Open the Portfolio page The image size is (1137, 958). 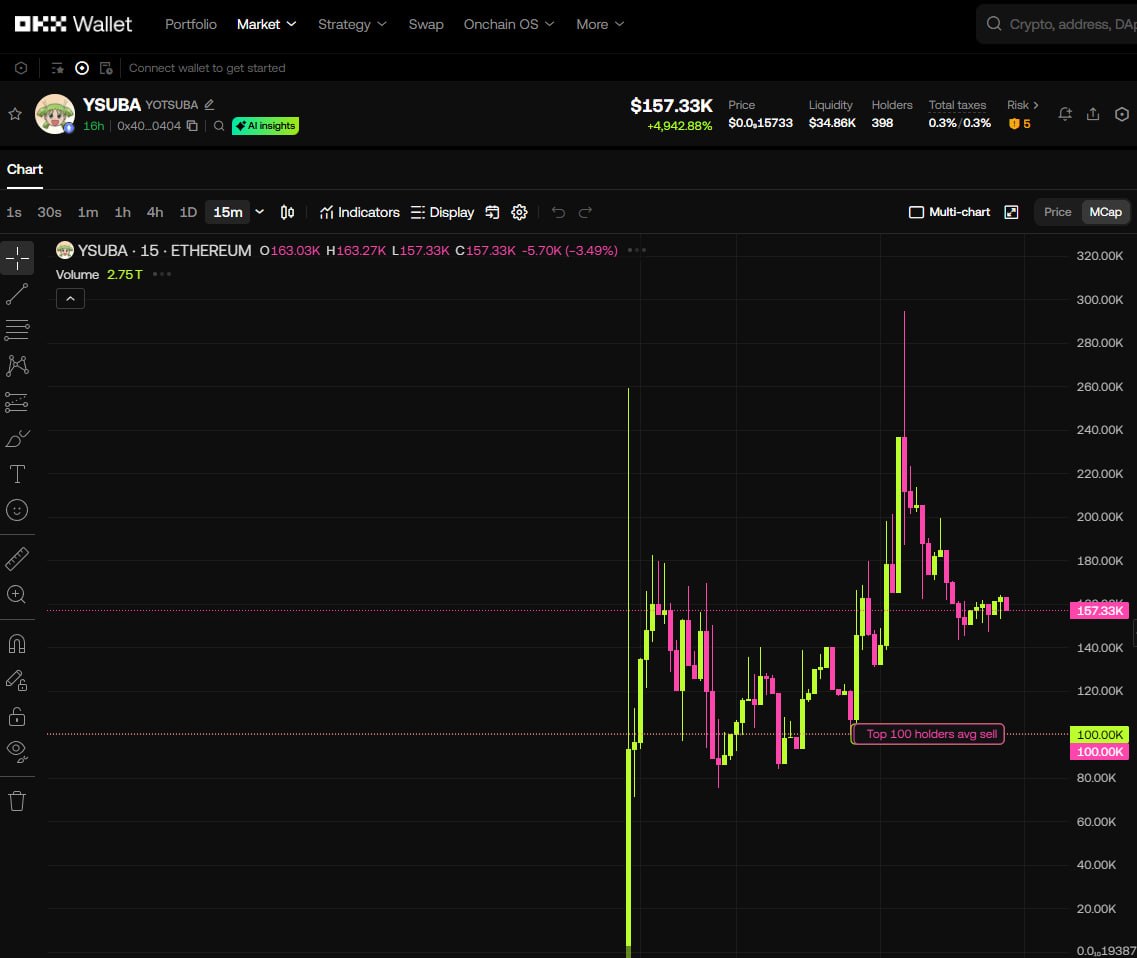(191, 25)
